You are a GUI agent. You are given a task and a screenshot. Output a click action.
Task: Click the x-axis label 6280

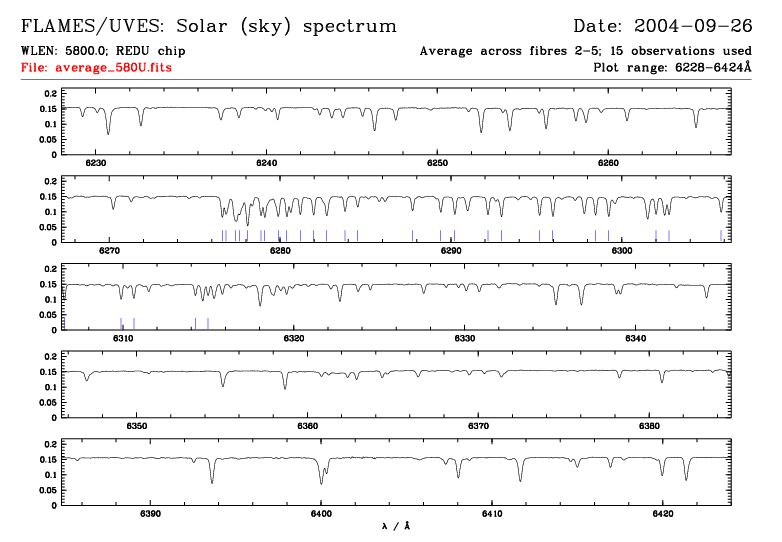click(x=280, y=251)
